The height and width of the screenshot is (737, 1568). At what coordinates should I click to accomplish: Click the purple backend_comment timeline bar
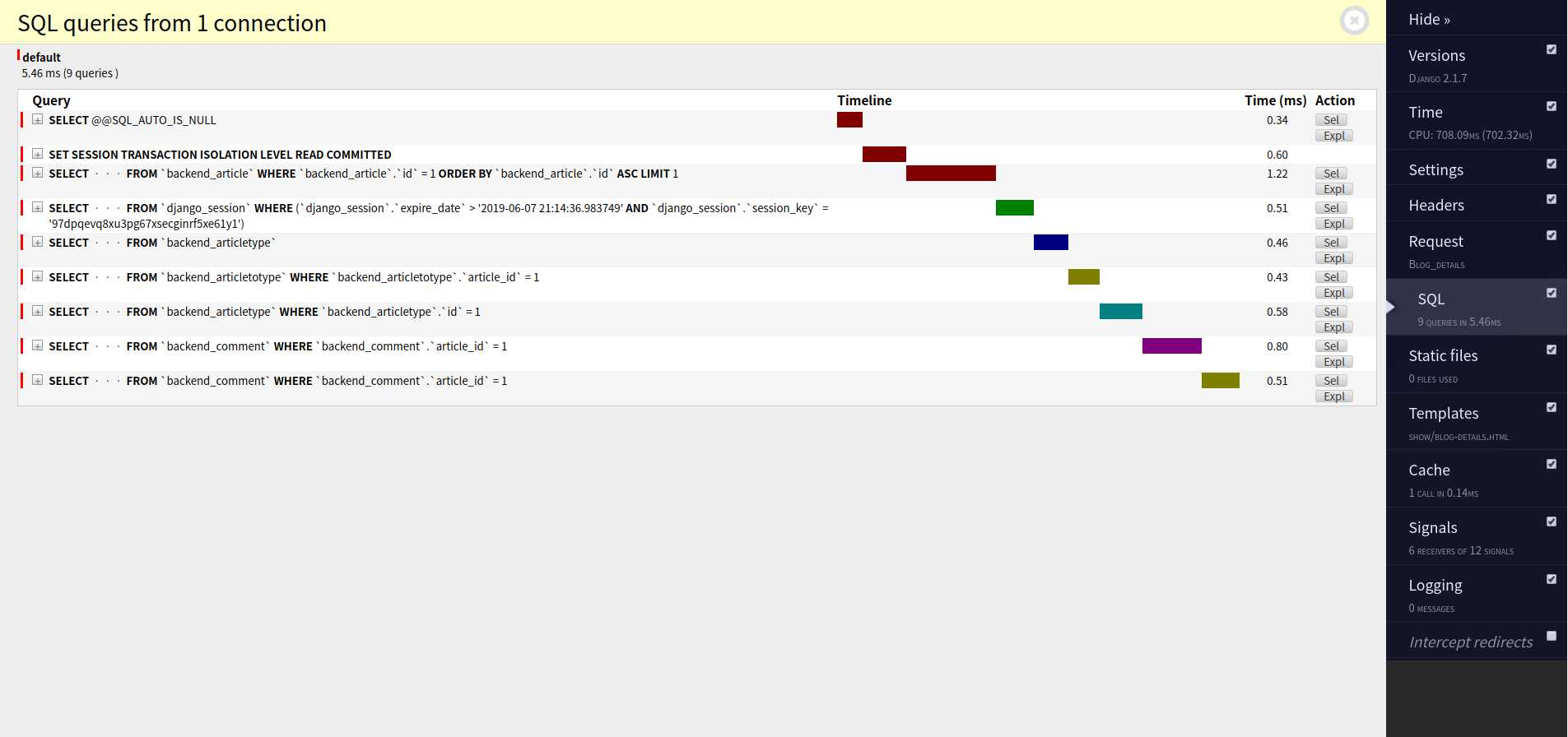[x=1171, y=345]
